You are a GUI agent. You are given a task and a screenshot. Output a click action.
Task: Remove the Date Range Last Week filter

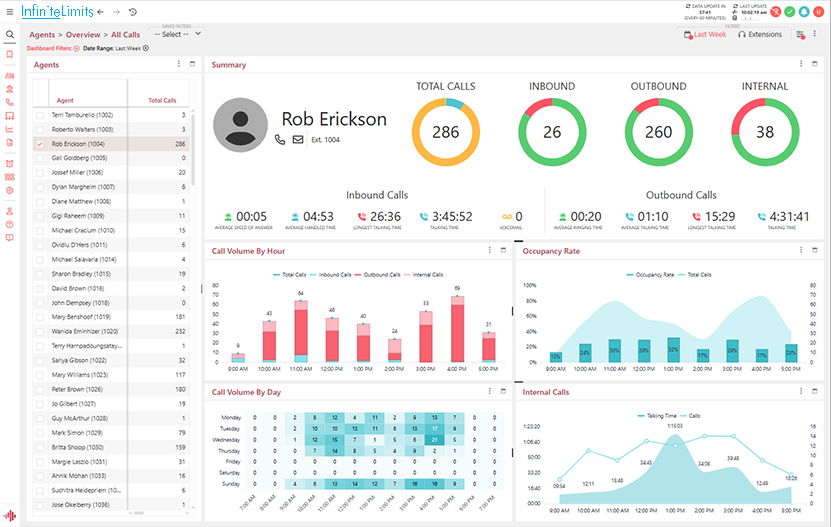pos(146,48)
